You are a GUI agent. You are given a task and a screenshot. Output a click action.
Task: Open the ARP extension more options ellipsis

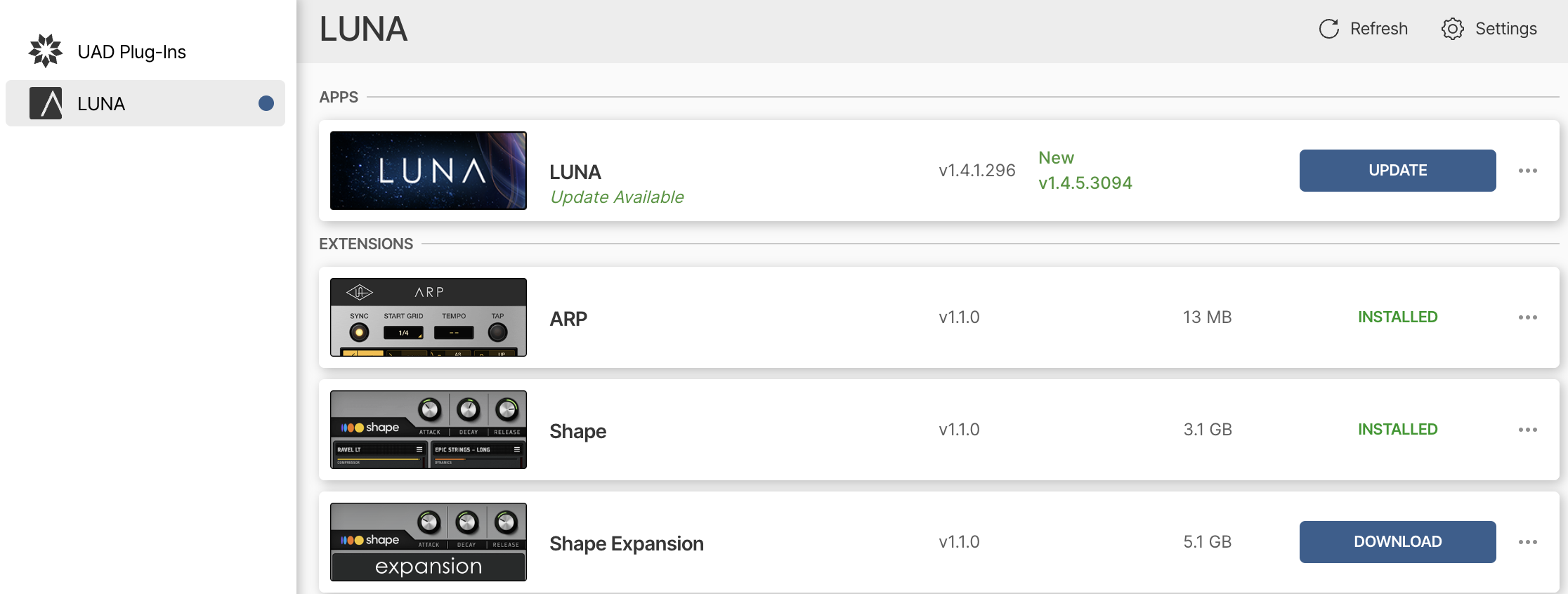pos(1527,317)
